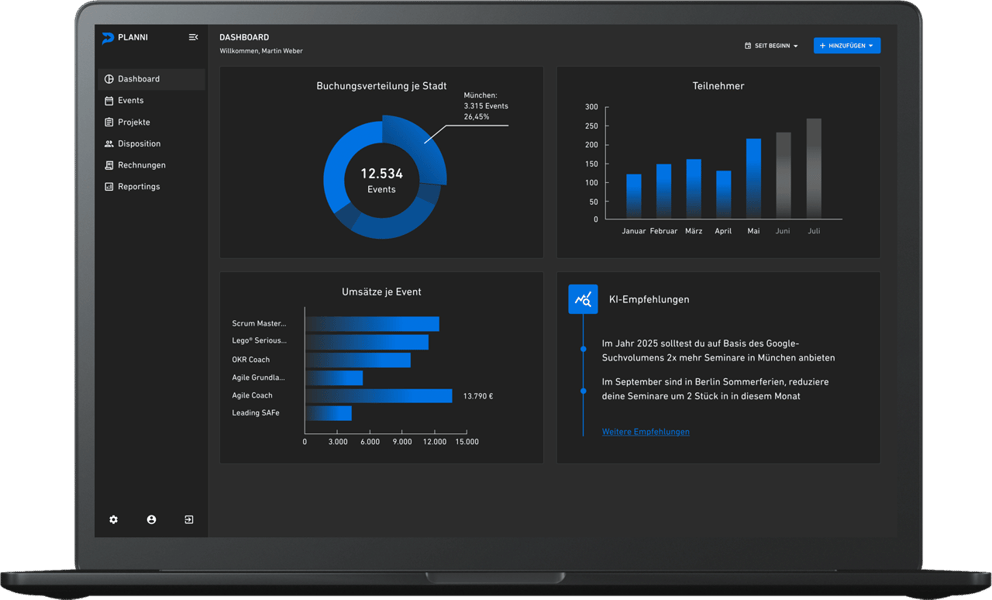Click the 12.534 Events donut center
The width and height of the screenshot is (992, 600).
click(x=381, y=180)
